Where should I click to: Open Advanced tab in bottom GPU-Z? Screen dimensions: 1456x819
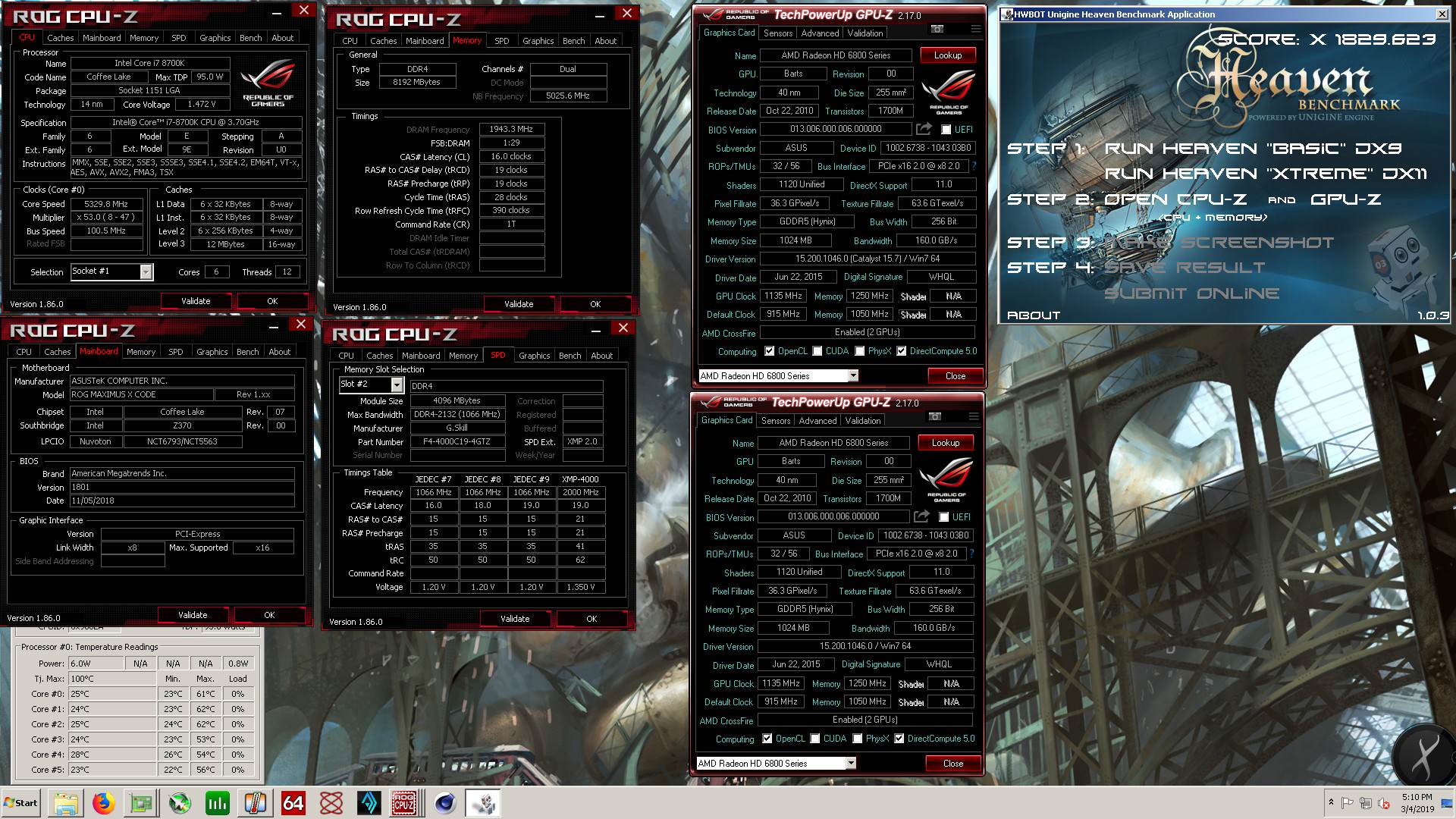818,421
